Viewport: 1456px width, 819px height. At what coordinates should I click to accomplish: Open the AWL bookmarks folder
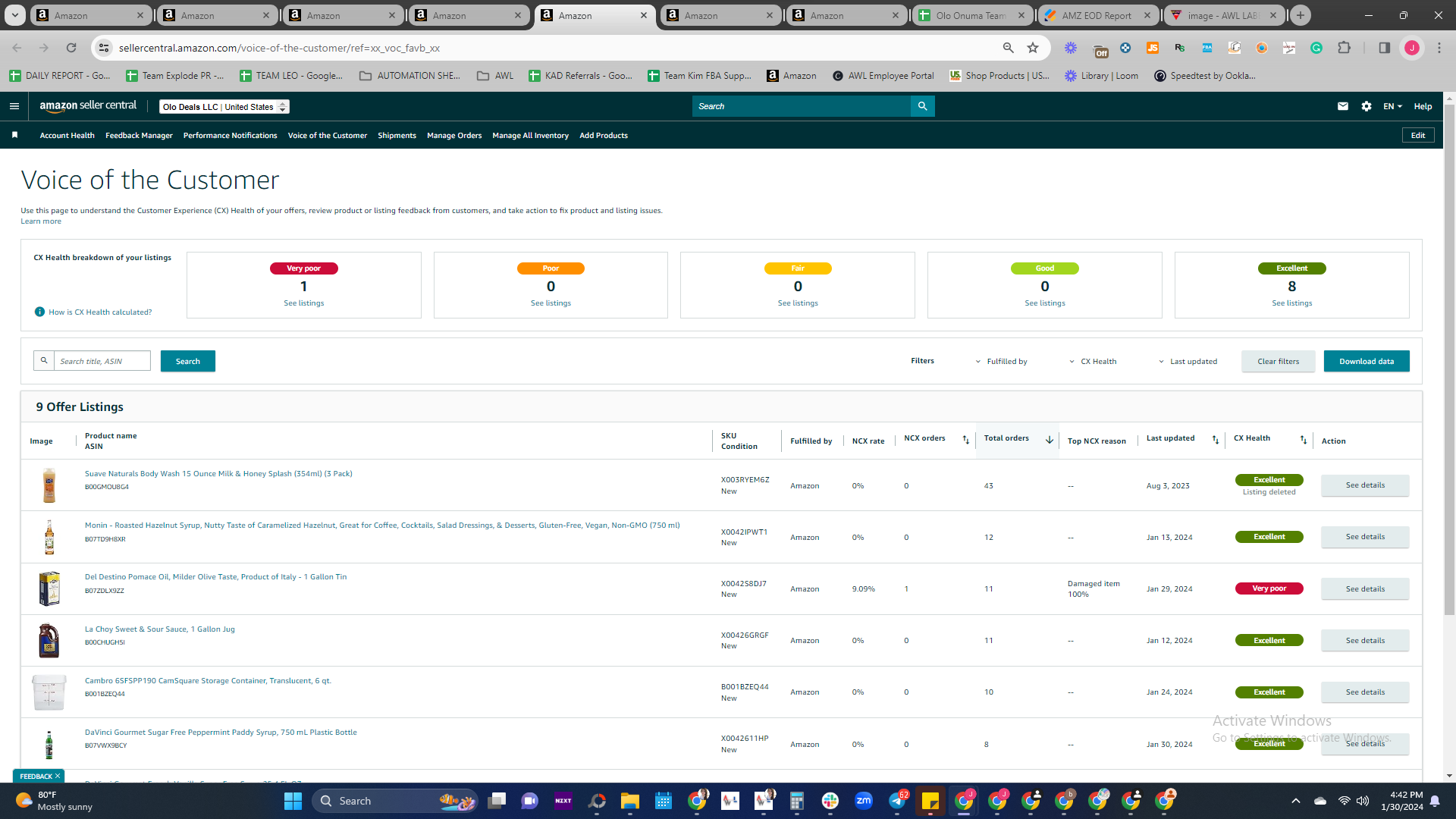[495, 76]
